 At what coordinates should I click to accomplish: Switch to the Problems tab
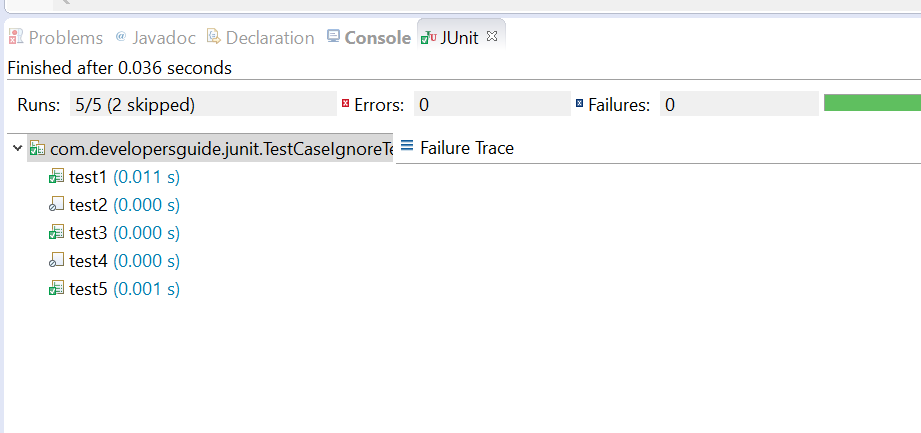click(56, 37)
